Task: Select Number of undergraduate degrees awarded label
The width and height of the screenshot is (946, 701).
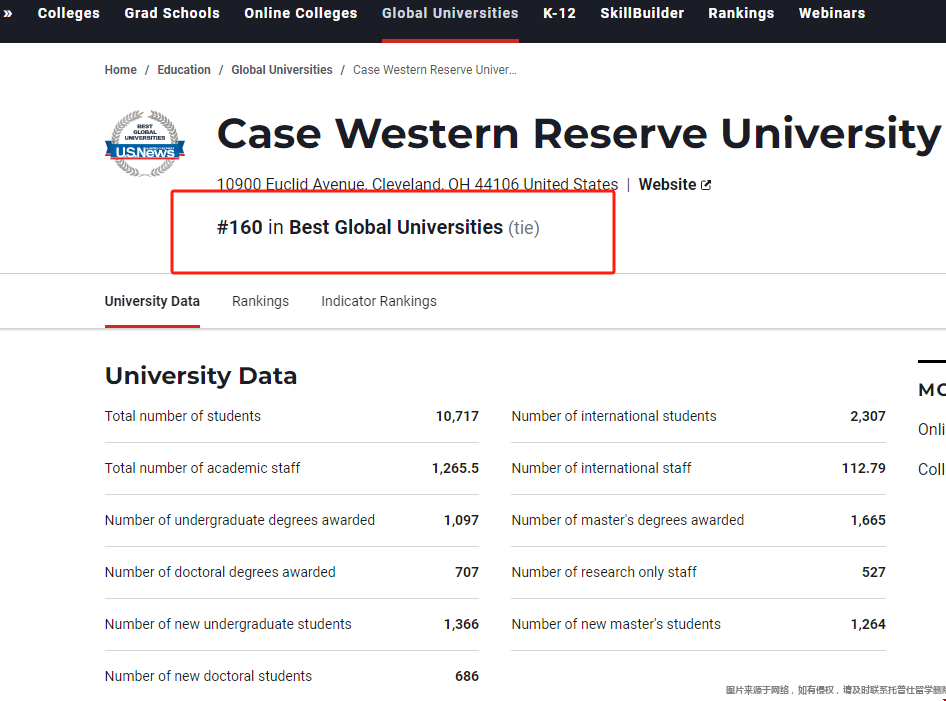Action: pyautogui.click(x=240, y=520)
